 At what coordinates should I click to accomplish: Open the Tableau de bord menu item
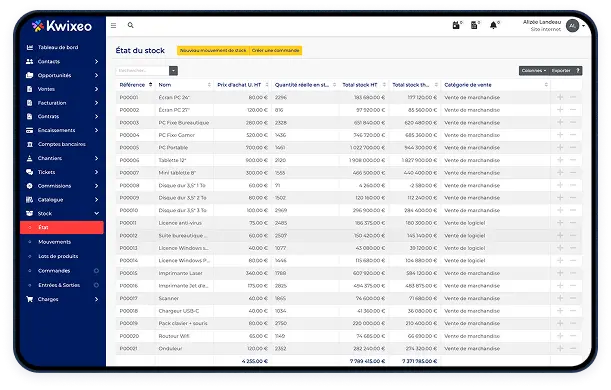58,48
